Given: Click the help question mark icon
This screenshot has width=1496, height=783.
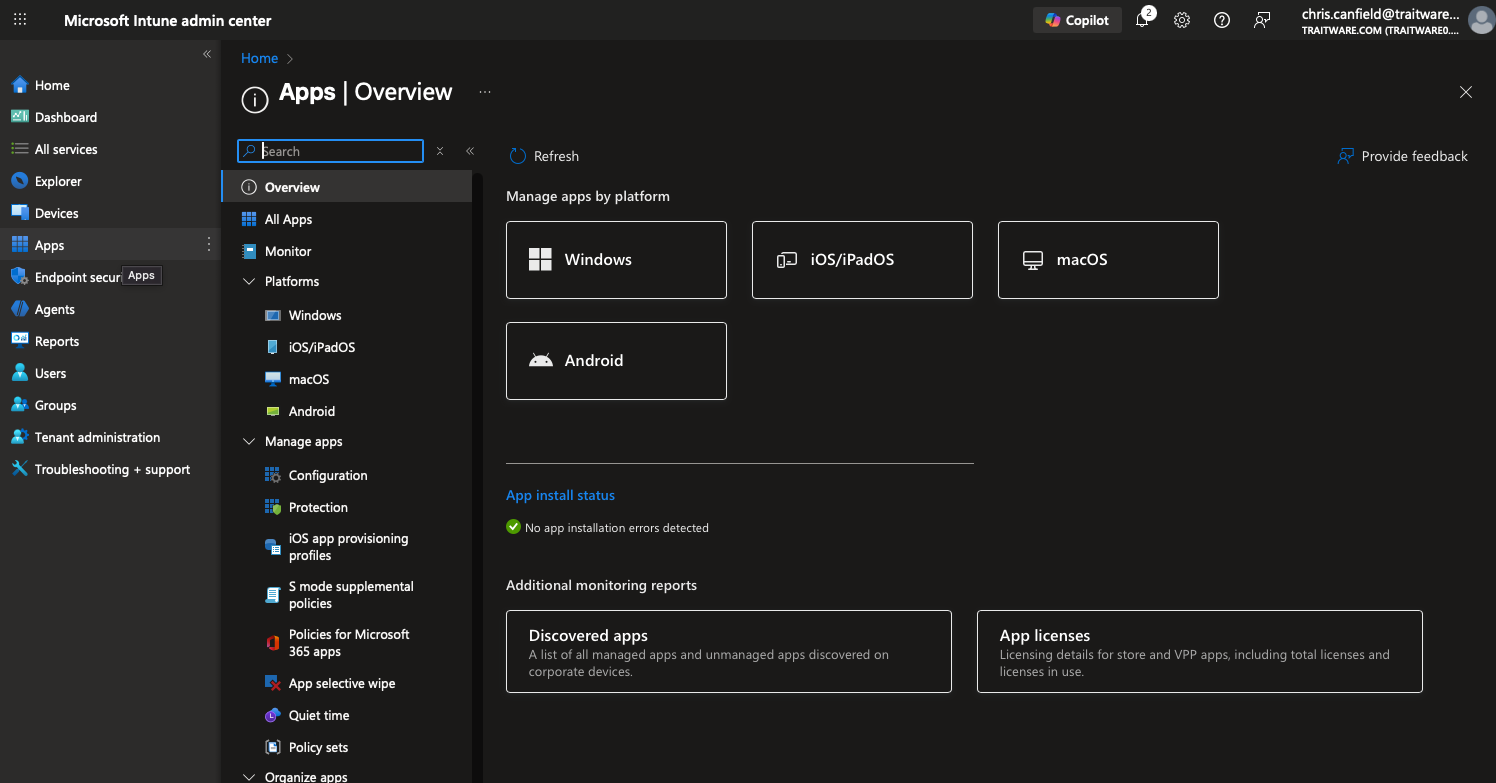Looking at the screenshot, I should click(x=1221, y=20).
